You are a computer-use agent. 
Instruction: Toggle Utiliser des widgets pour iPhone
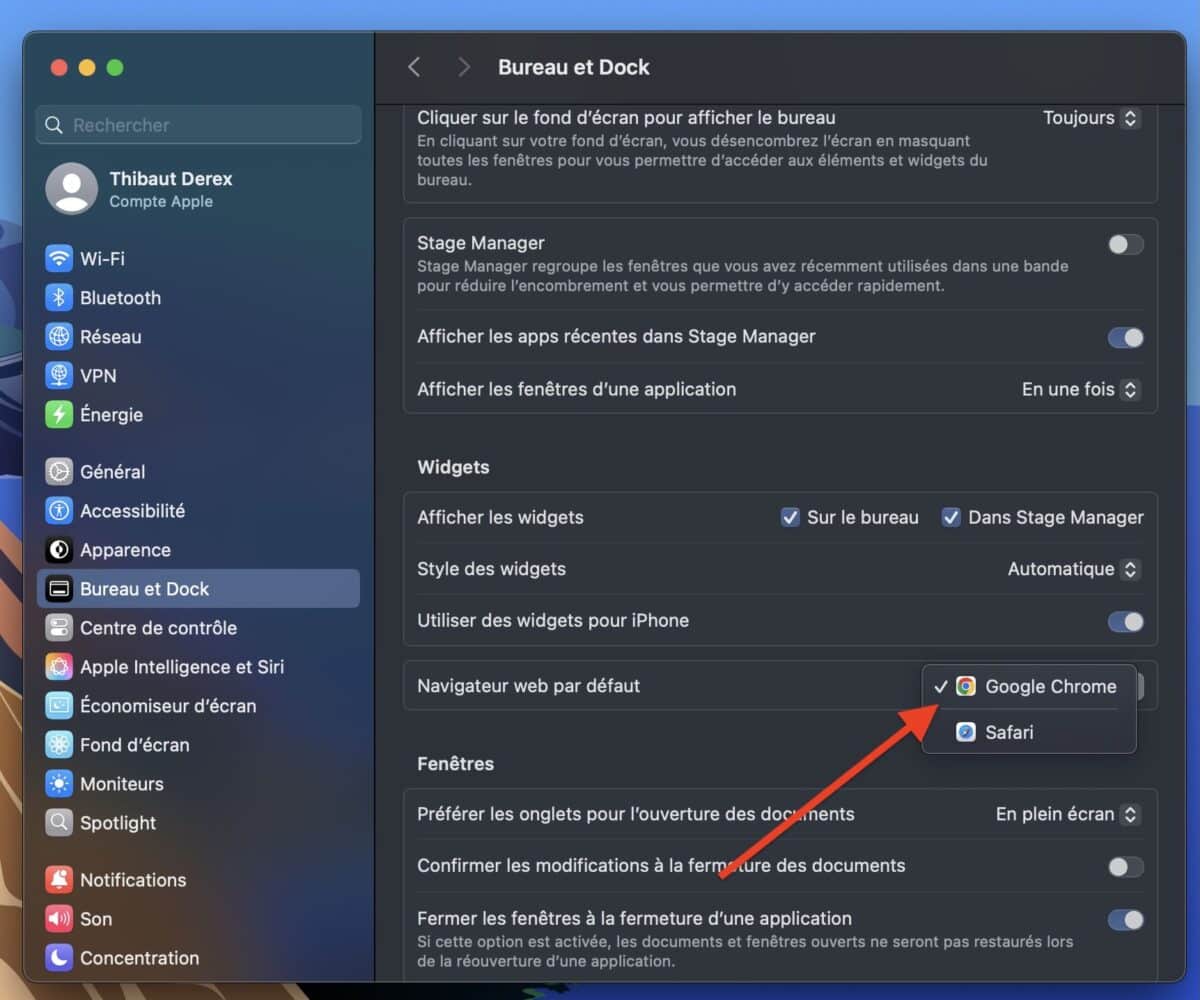[1126, 621]
